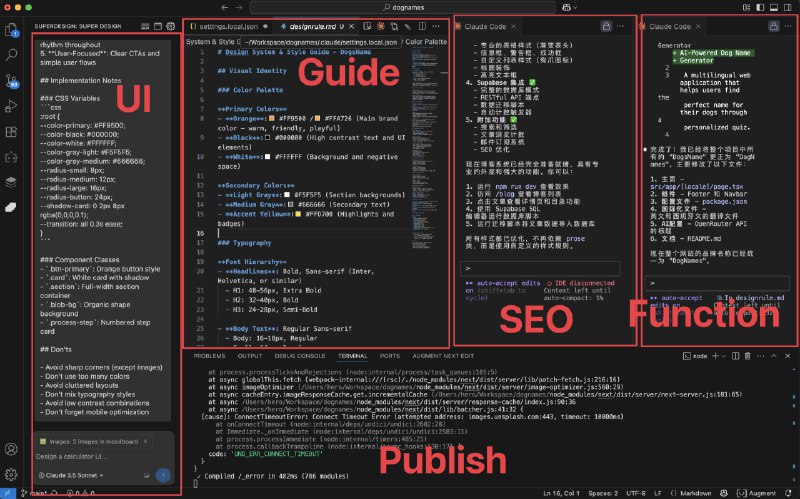
Task: Select the active SuperDesign icon in activity bar
Action: pos(11,207)
